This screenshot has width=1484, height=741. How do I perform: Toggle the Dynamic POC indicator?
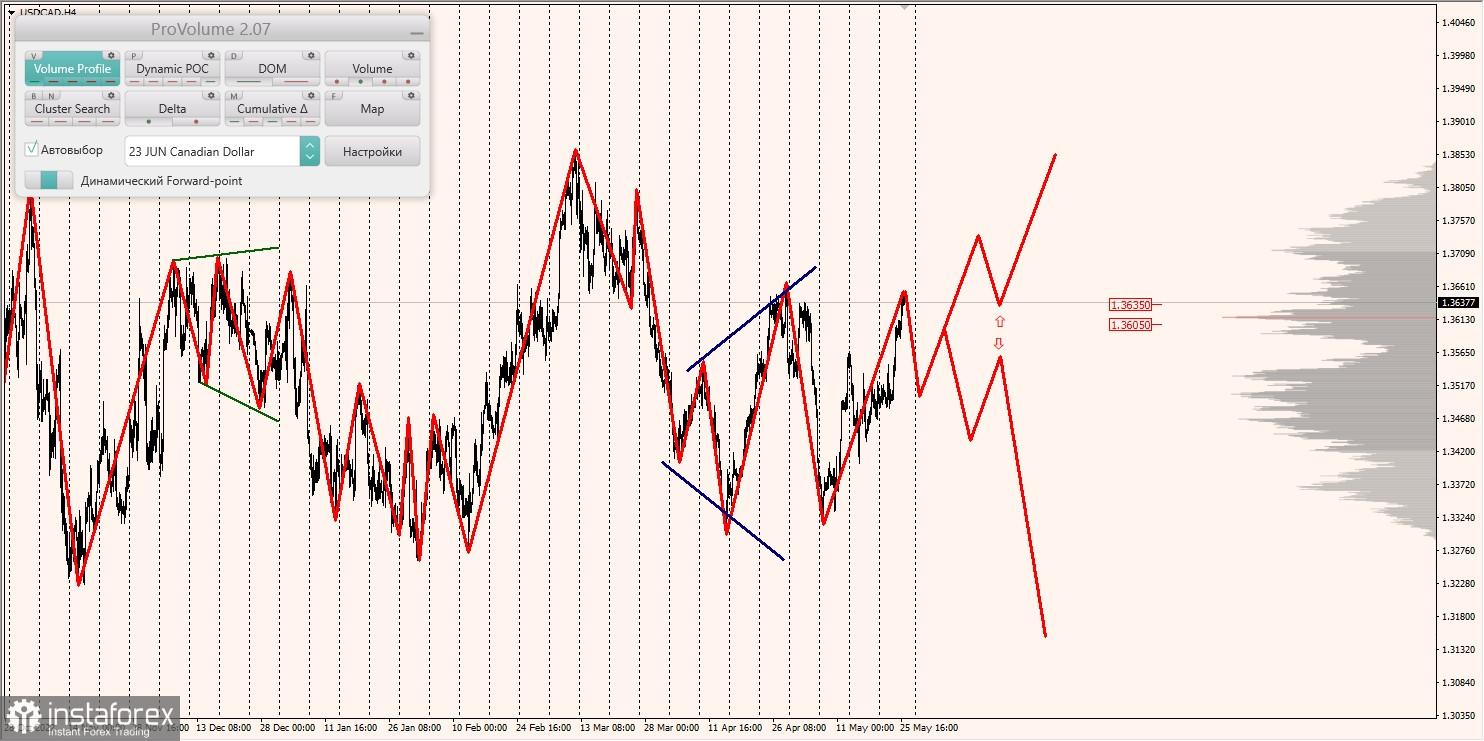[172, 69]
